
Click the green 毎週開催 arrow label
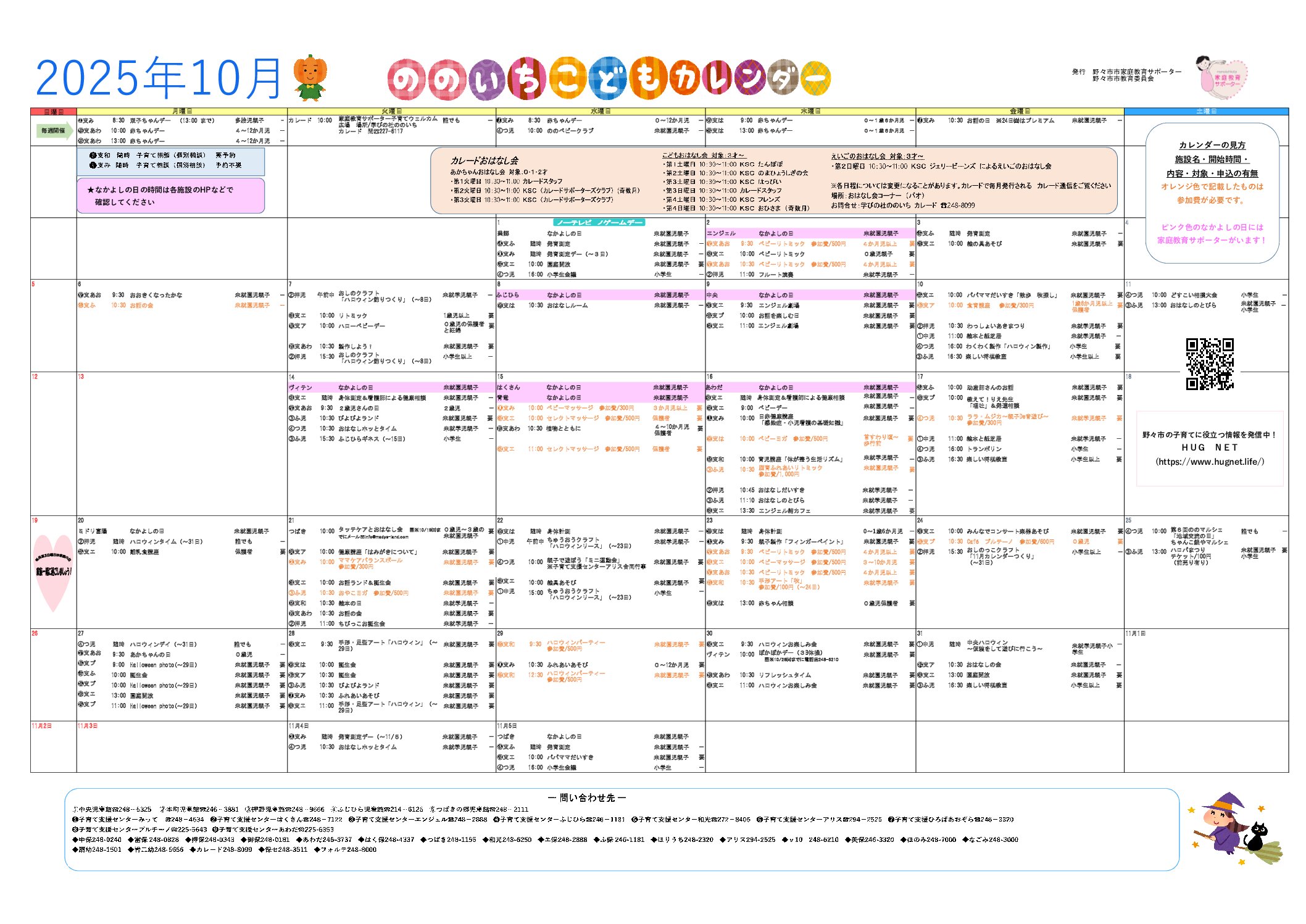54,130
